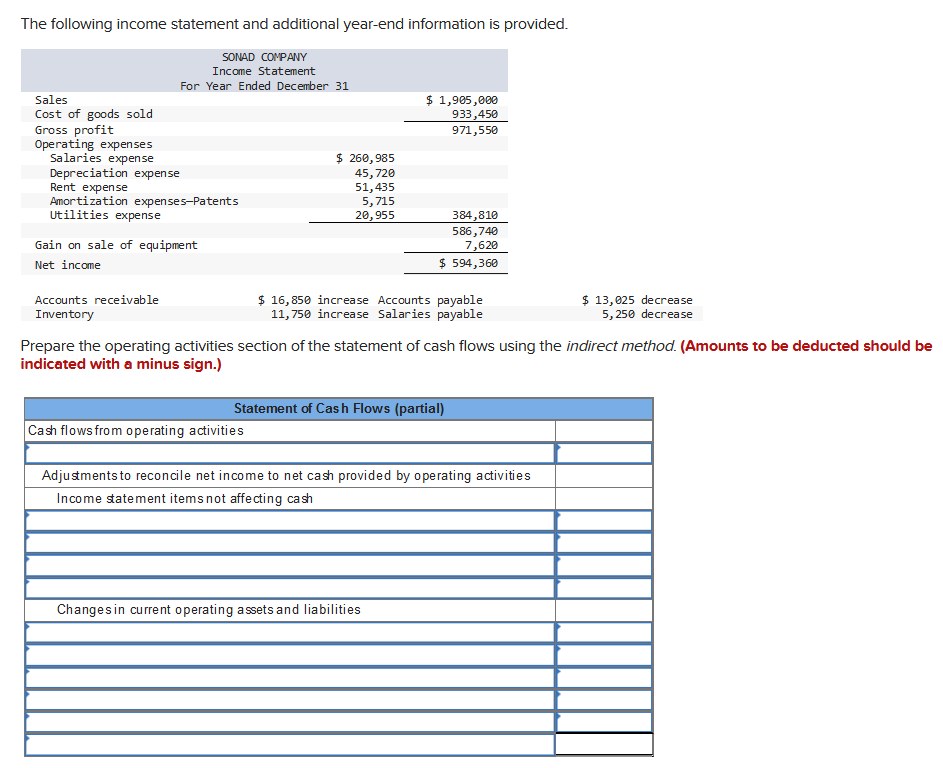Click the '971,550' gross profit amount
This screenshot has width=943, height=768.
point(475,130)
